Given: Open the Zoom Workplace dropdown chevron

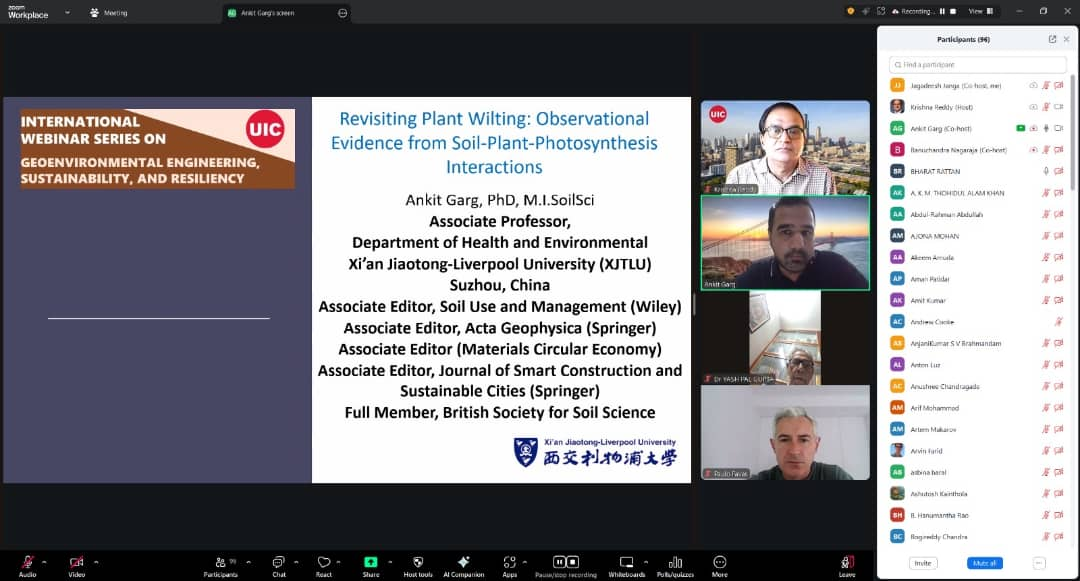Looking at the screenshot, I should [x=67, y=13].
